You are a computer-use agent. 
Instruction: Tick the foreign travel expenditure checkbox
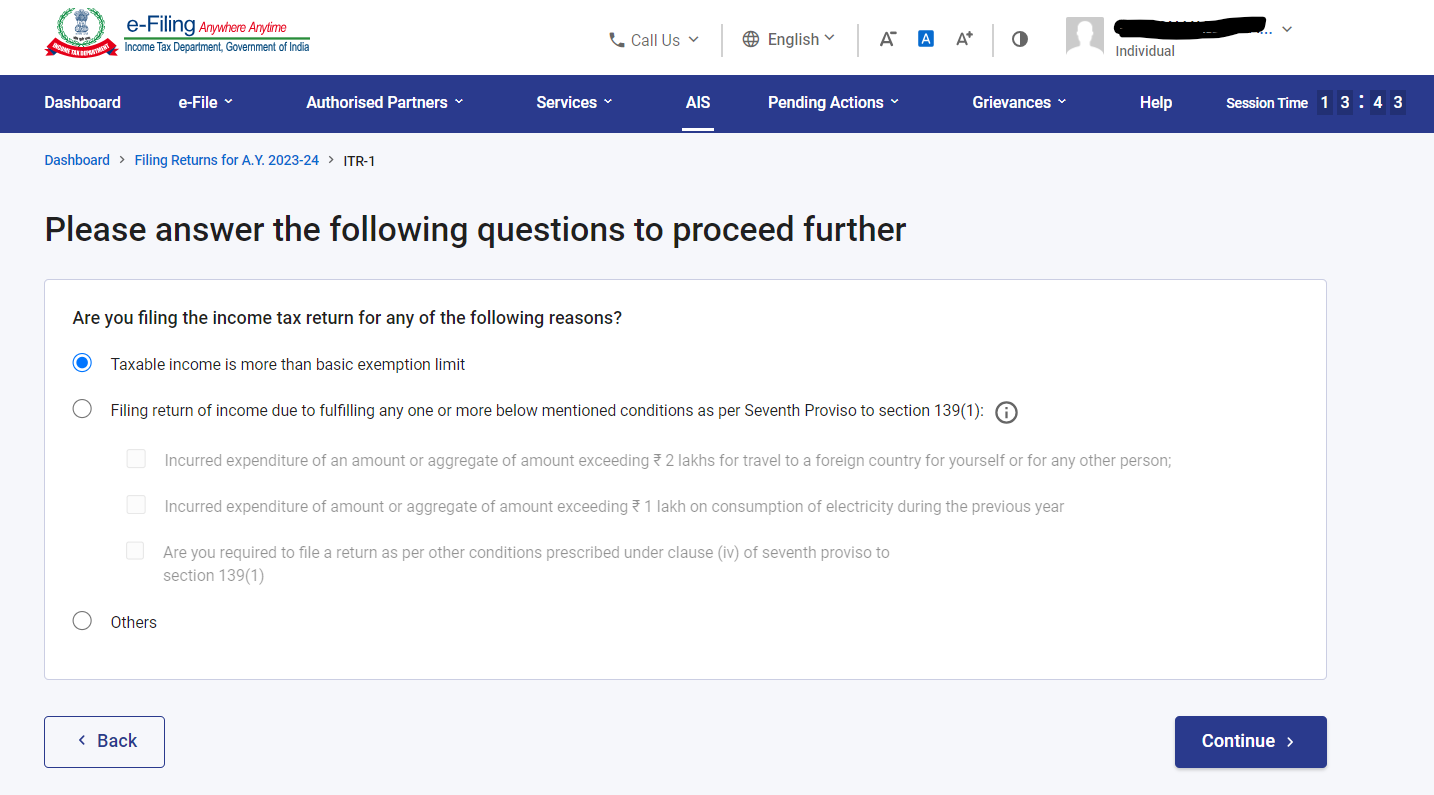136,459
